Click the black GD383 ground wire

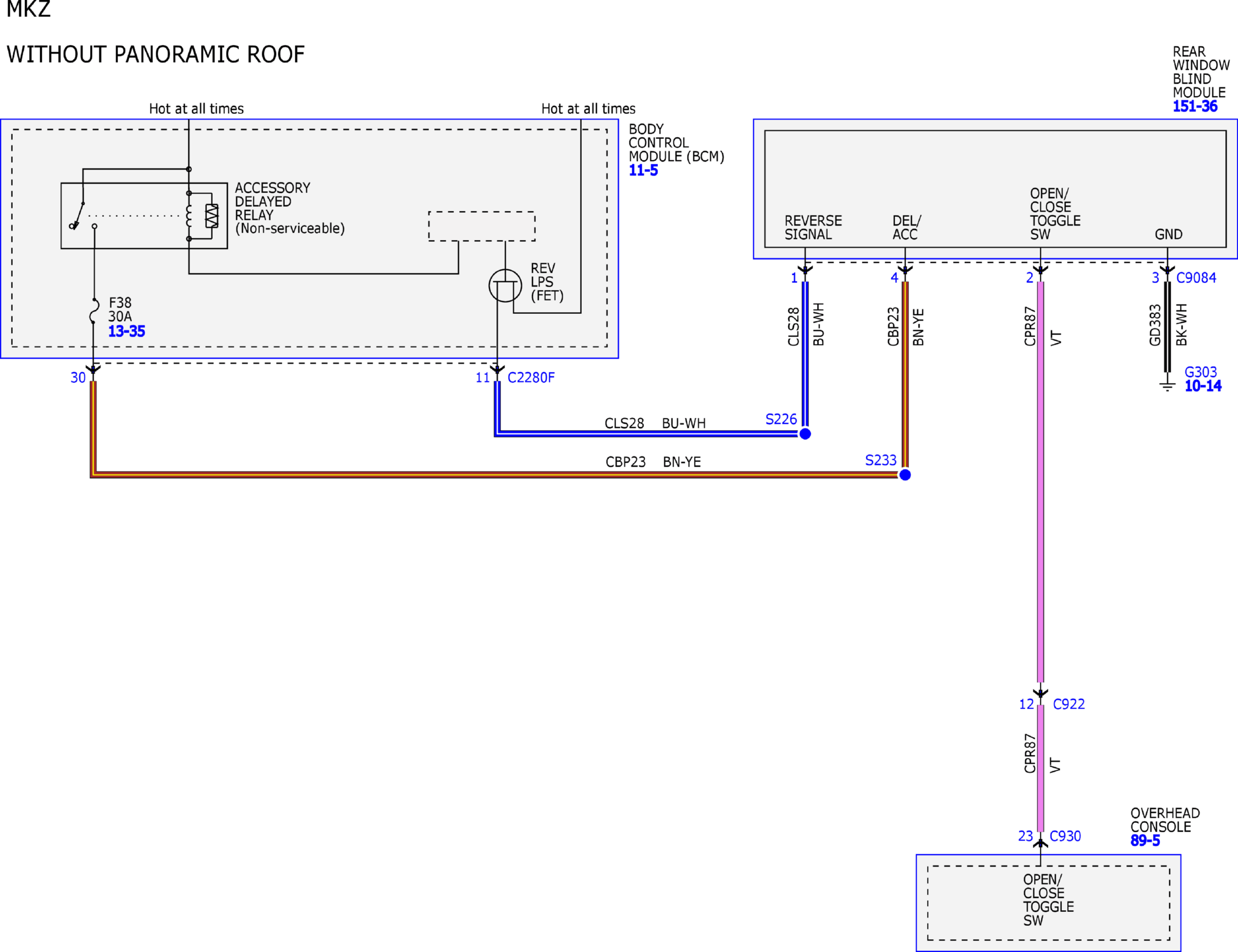(x=1167, y=327)
